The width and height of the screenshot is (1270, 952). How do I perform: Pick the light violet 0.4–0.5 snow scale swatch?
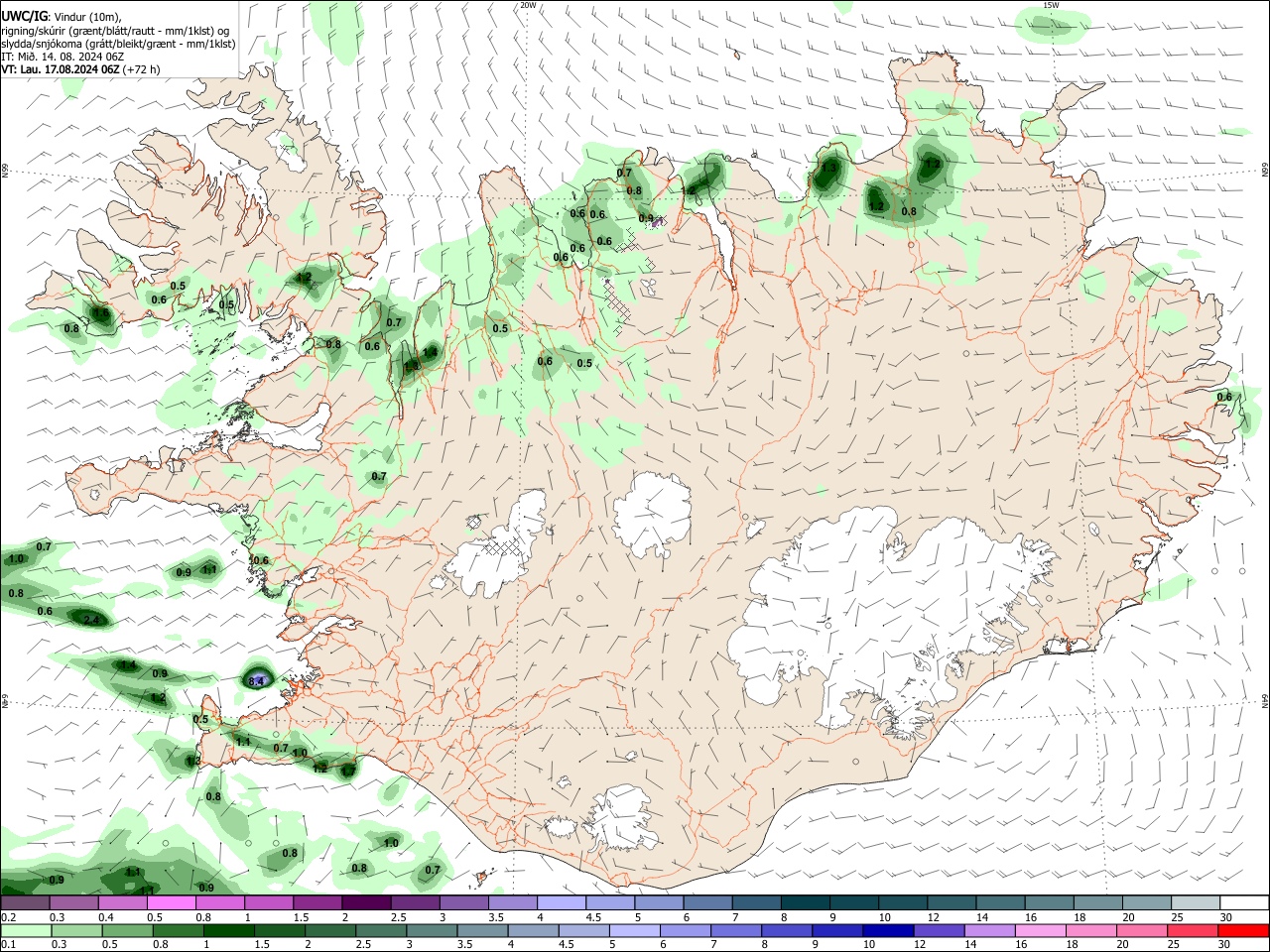[123, 903]
